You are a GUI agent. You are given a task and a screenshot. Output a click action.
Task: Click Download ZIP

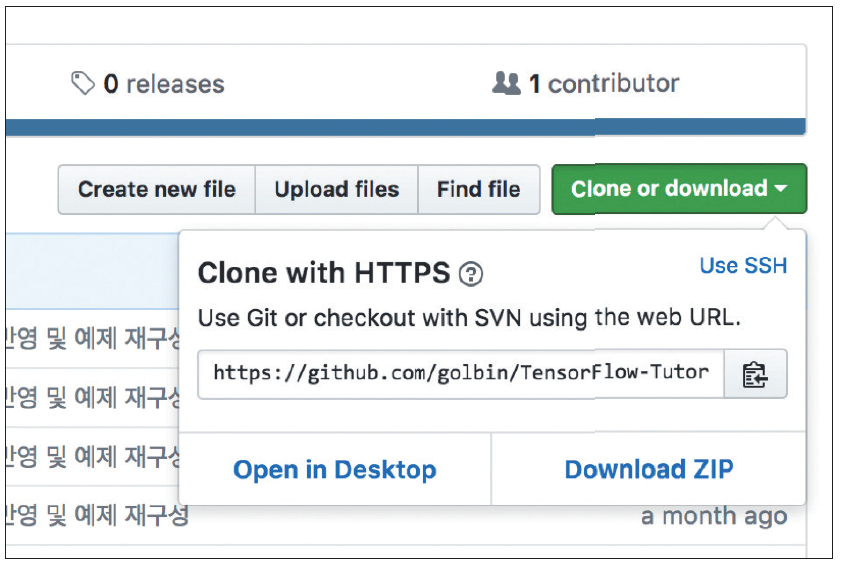(649, 469)
